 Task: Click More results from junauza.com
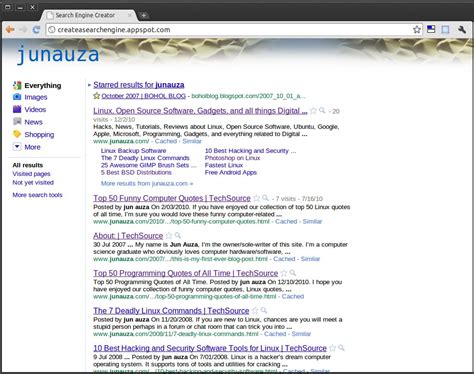(x=147, y=184)
